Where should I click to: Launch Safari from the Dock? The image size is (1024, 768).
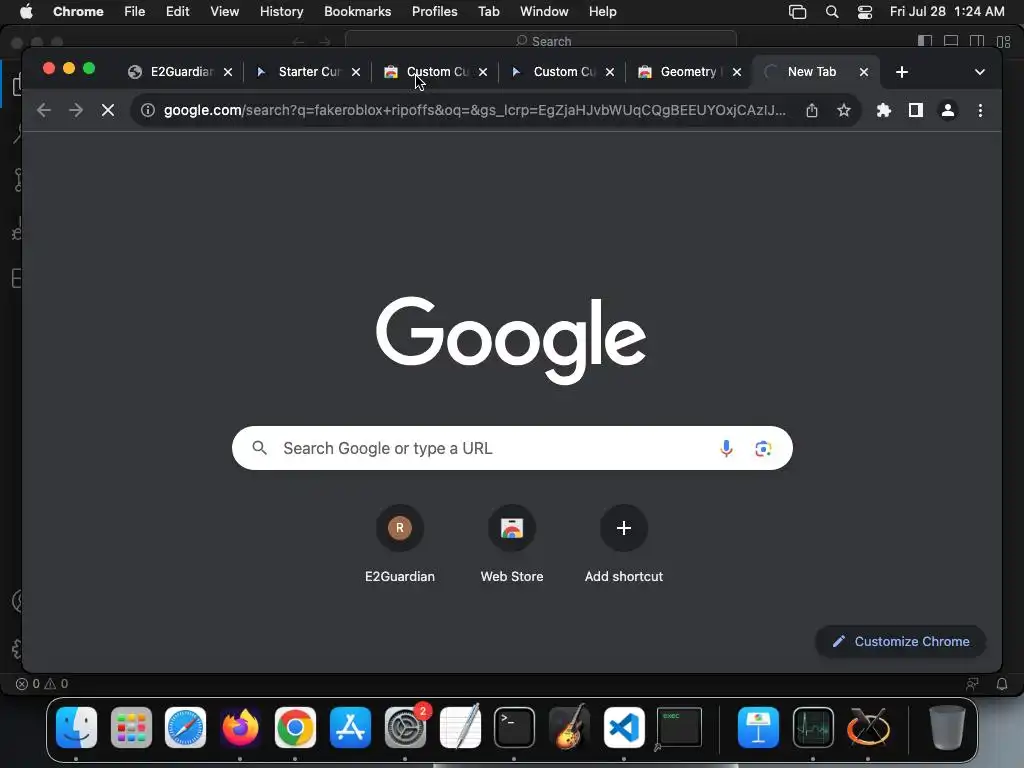click(185, 727)
